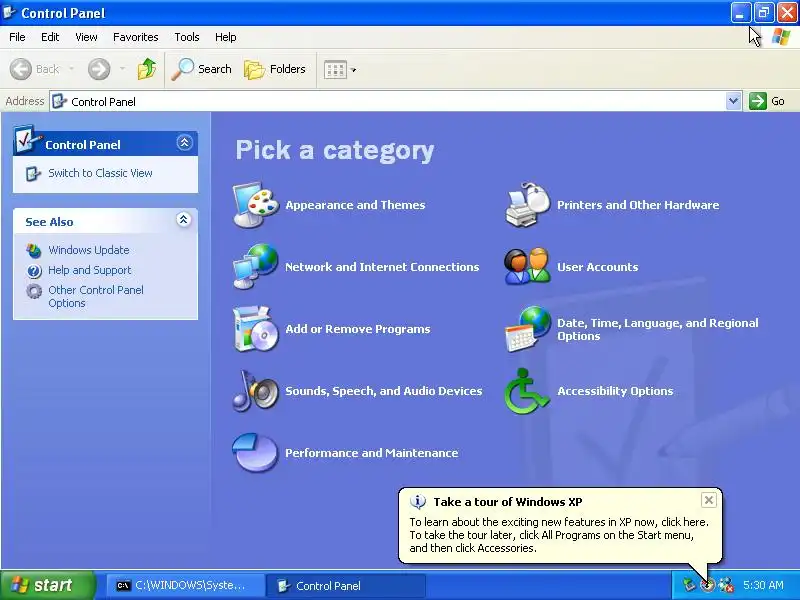Screen dimensions: 800x600
Task: Open the Help menu
Action: [226, 37]
